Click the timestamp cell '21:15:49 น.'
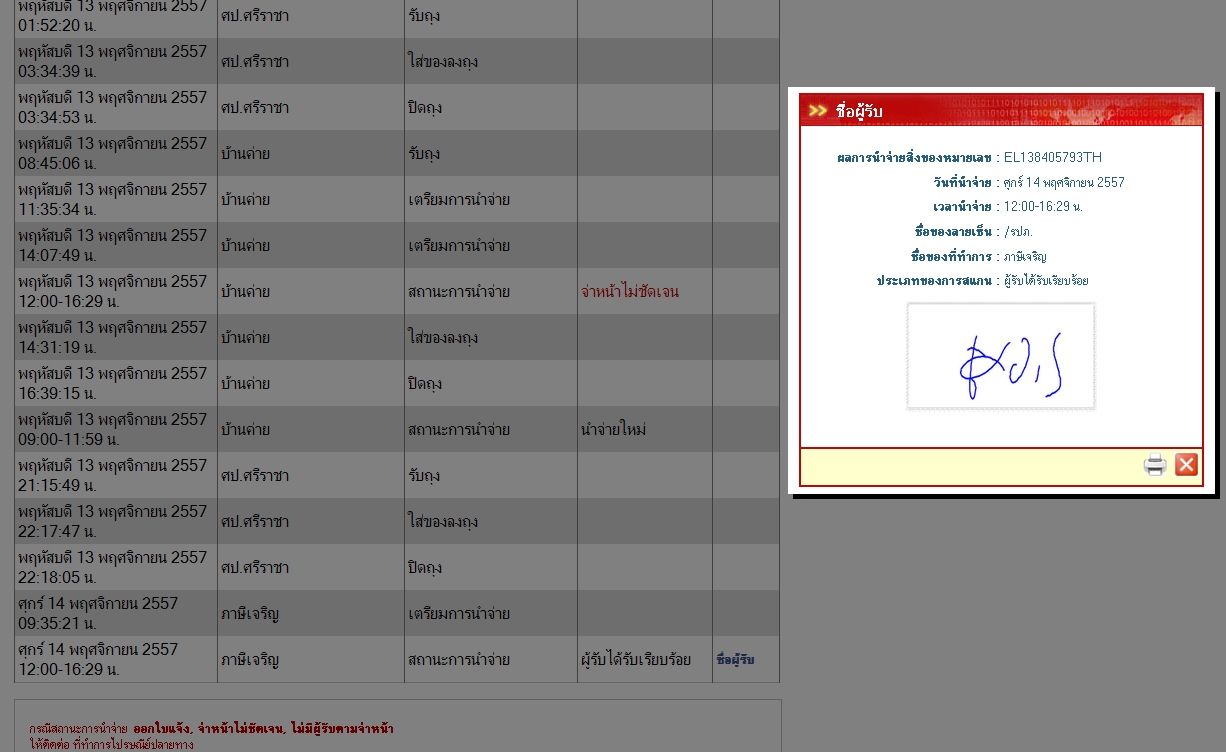The width and height of the screenshot is (1226, 752). [x=116, y=475]
